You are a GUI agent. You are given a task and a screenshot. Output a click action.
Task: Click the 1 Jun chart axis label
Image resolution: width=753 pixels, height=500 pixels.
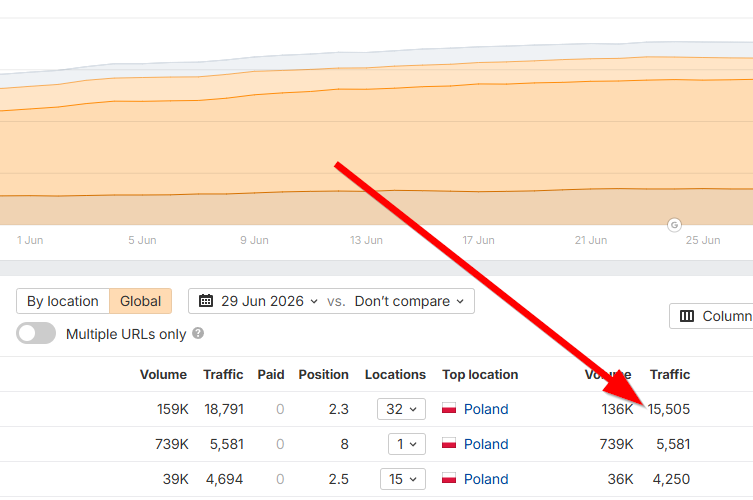point(30,240)
